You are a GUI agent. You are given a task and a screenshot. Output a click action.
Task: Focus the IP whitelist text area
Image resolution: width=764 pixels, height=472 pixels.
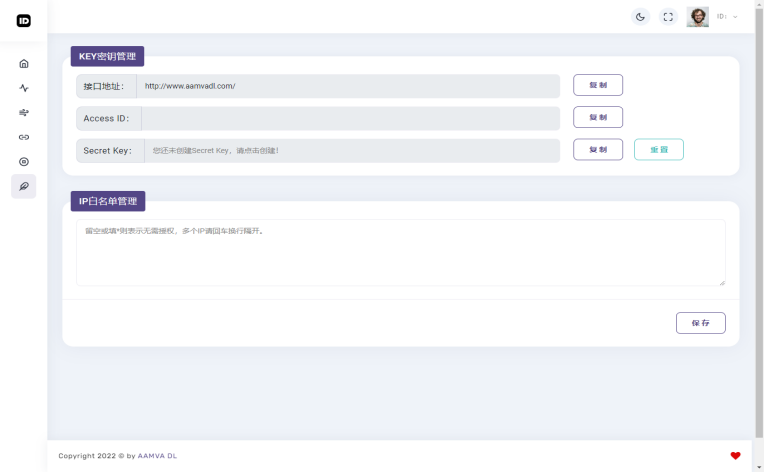point(400,253)
